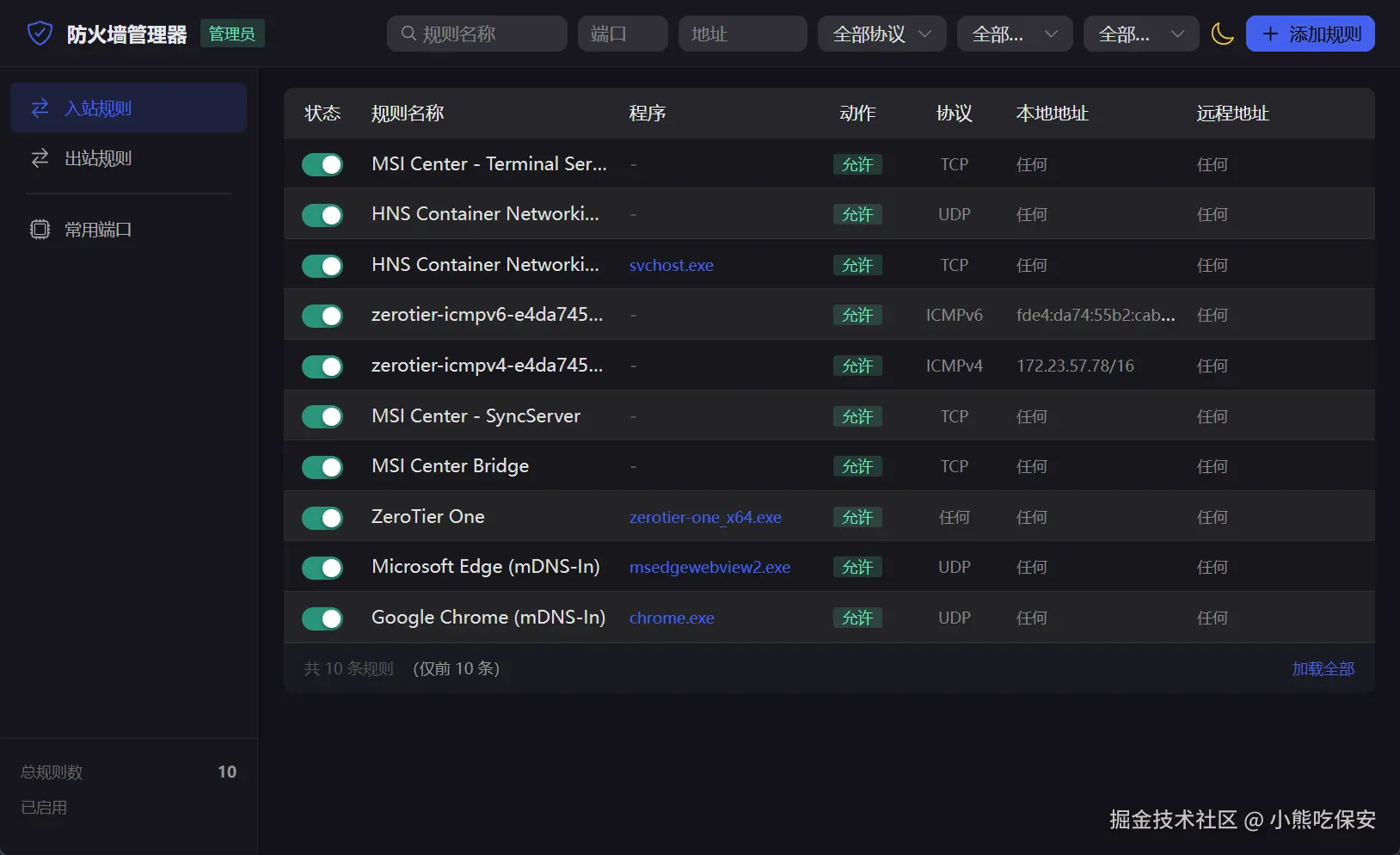
Task: Select the zerotier-icmpv4-e4da745... rule name
Action: tap(488, 365)
